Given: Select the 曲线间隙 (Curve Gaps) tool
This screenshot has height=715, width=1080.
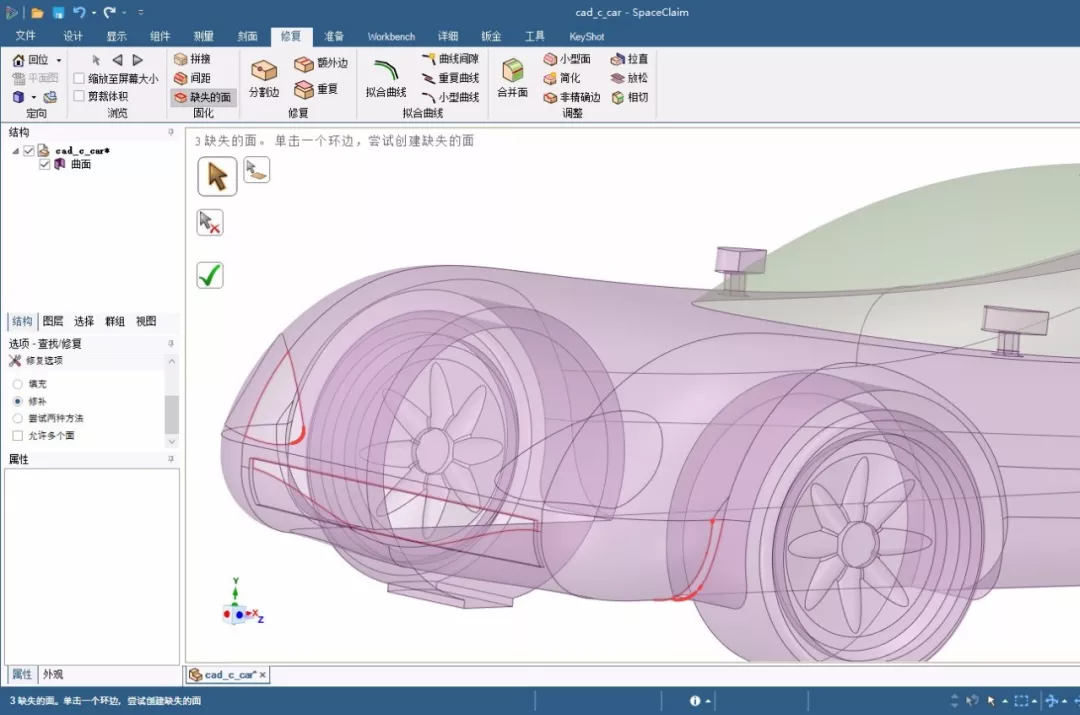Looking at the screenshot, I should click(450, 59).
